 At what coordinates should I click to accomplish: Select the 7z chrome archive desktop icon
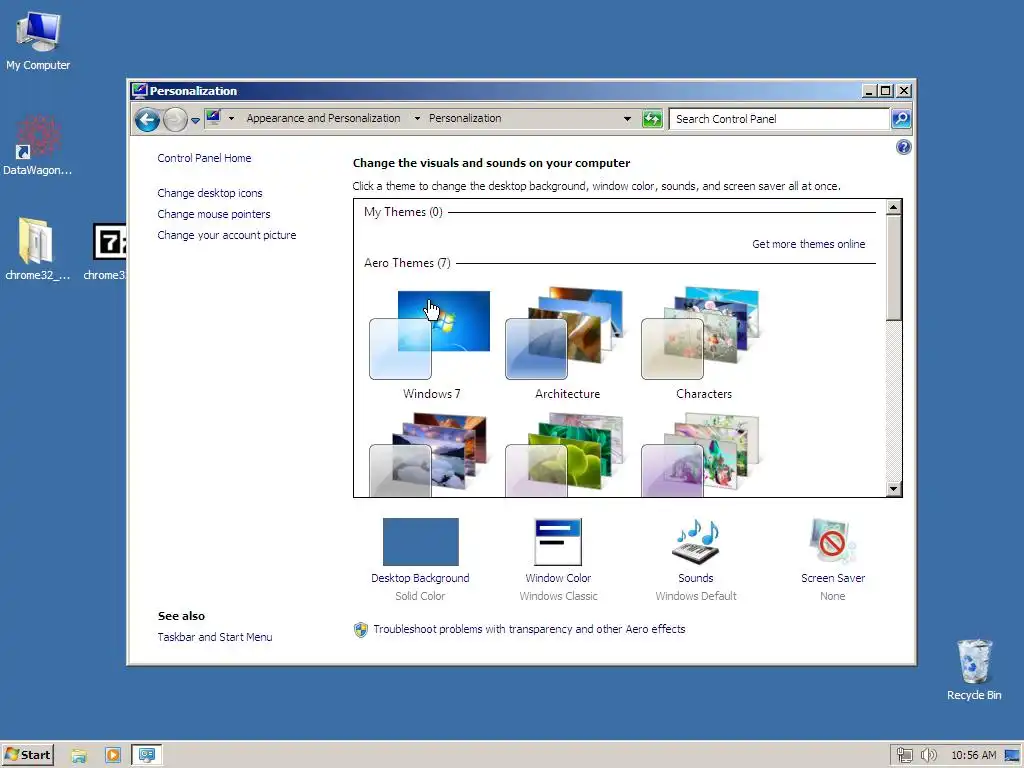[x=106, y=252]
